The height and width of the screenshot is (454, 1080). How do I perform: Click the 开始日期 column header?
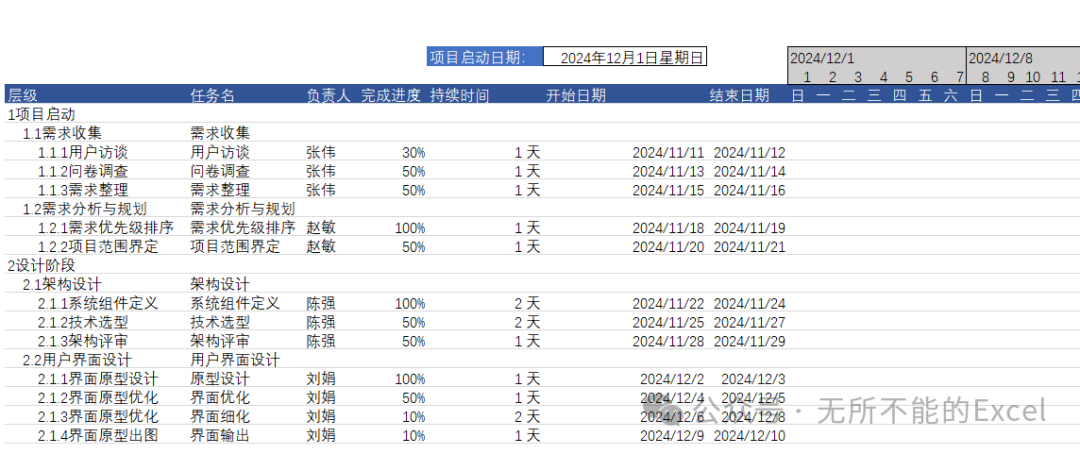(x=576, y=96)
